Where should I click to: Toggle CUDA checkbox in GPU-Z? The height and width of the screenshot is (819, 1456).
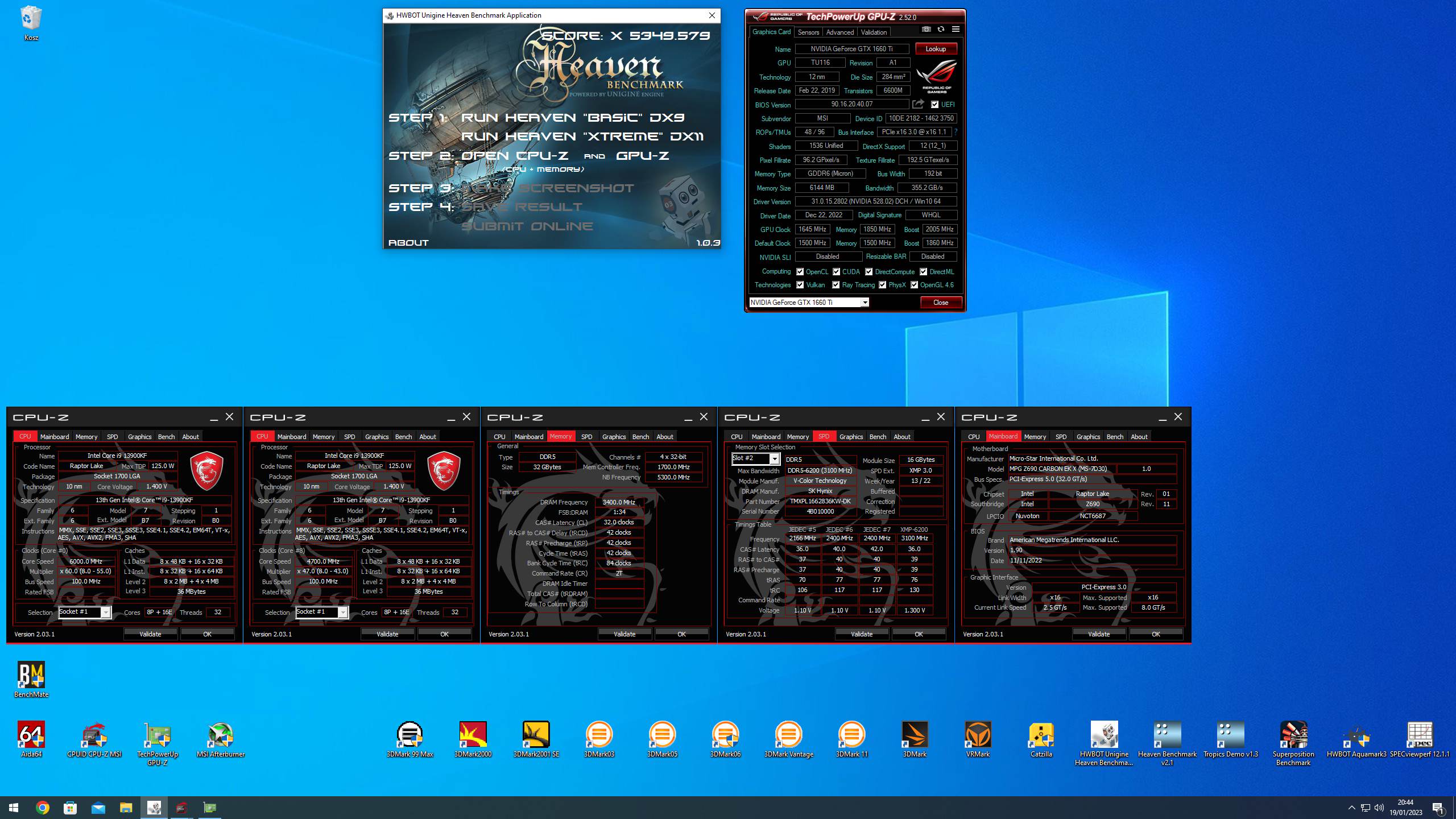coord(836,272)
